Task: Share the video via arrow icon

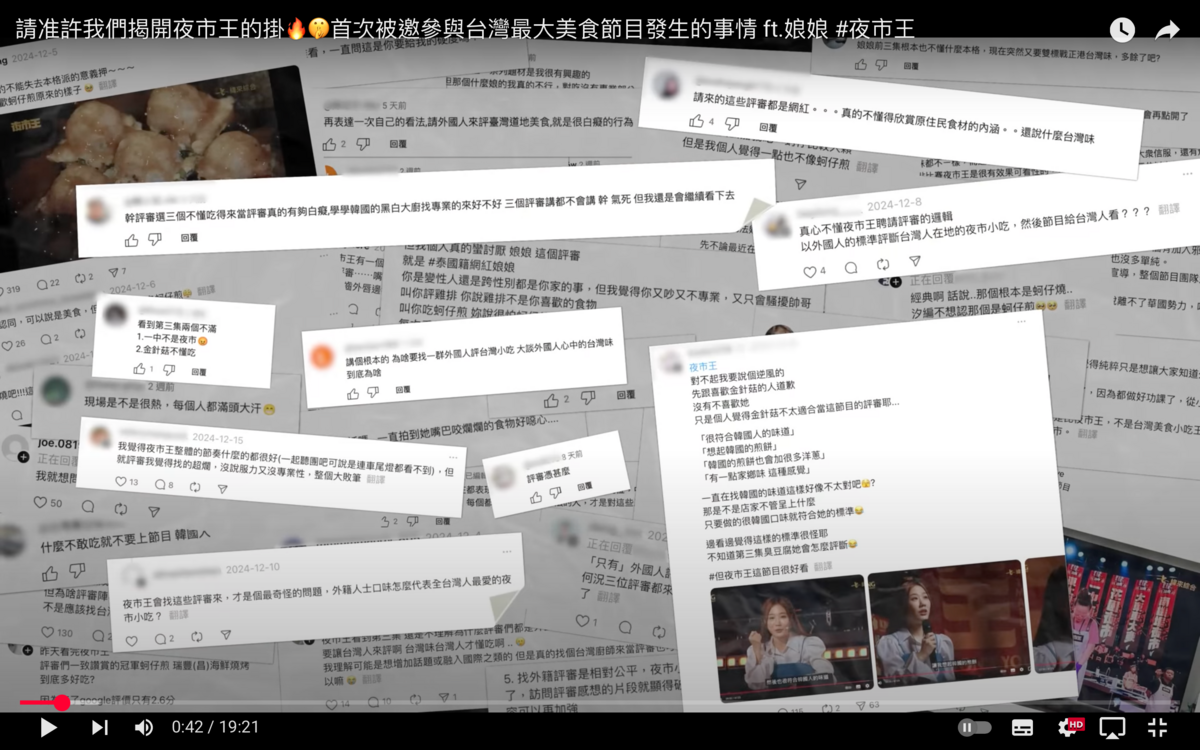Action: point(1167,30)
